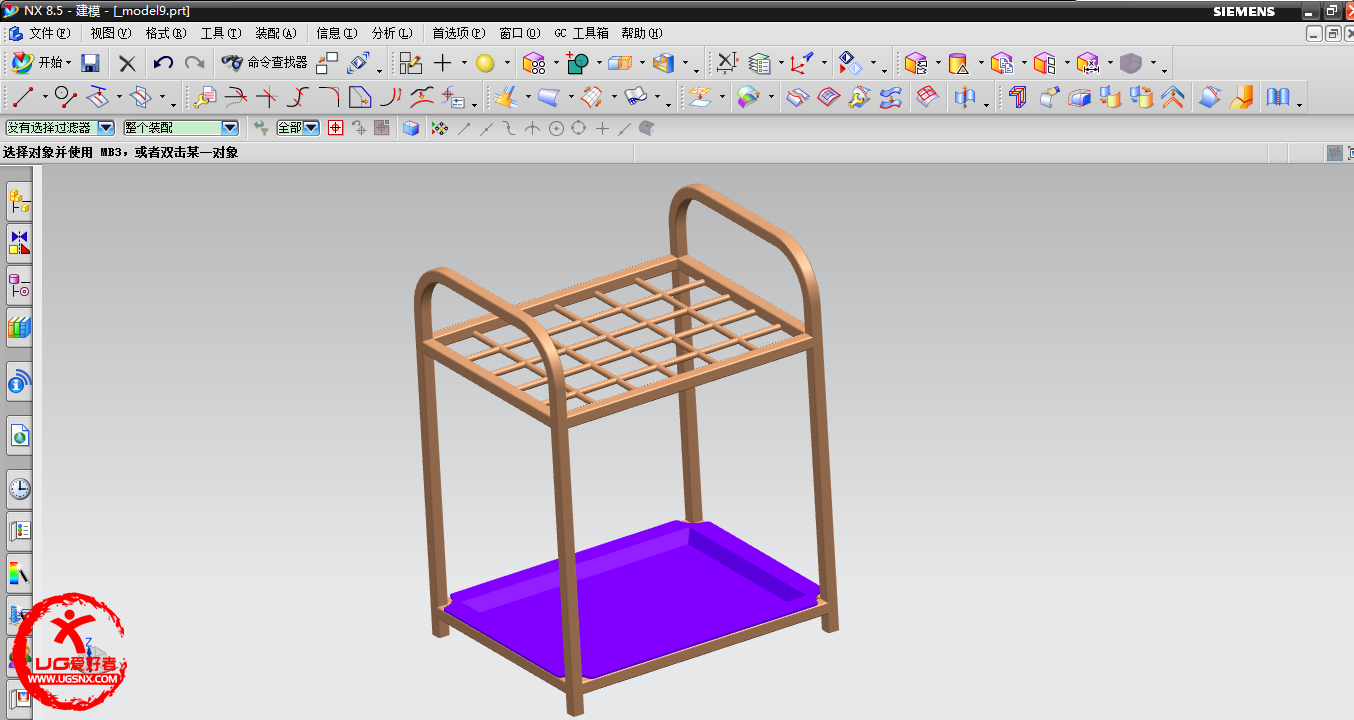Open the 格式(R) Format menu
Viewport: 1354px width, 720px height.
165,33
